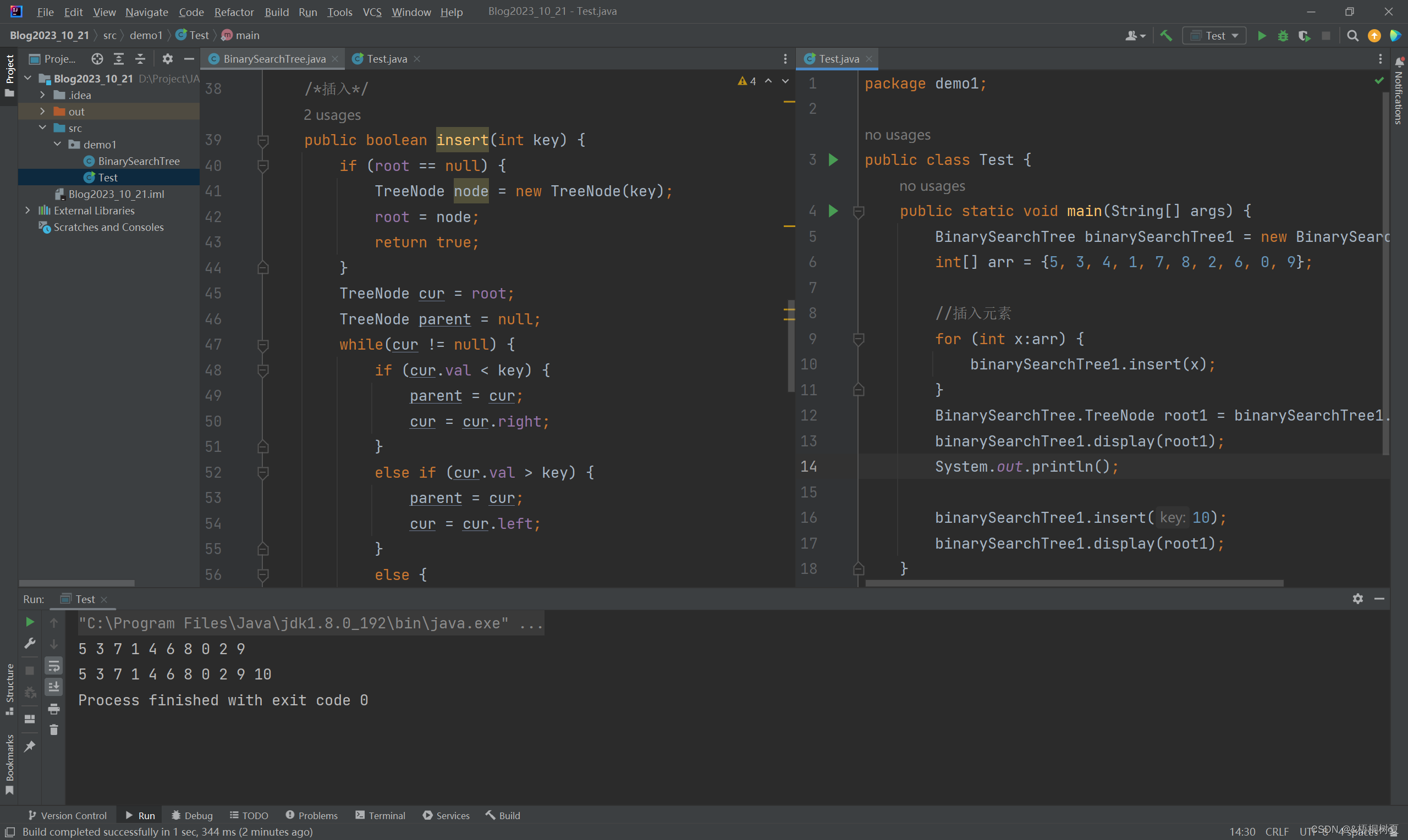Open Version Control tool window

pos(67,815)
